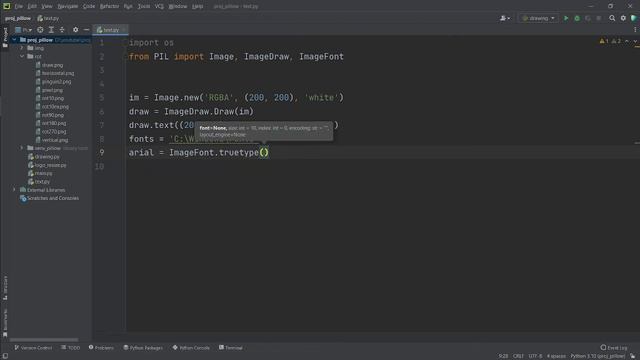Hide the Project panel with minus icon
This screenshot has height=360, width=640.
[86, 30]
